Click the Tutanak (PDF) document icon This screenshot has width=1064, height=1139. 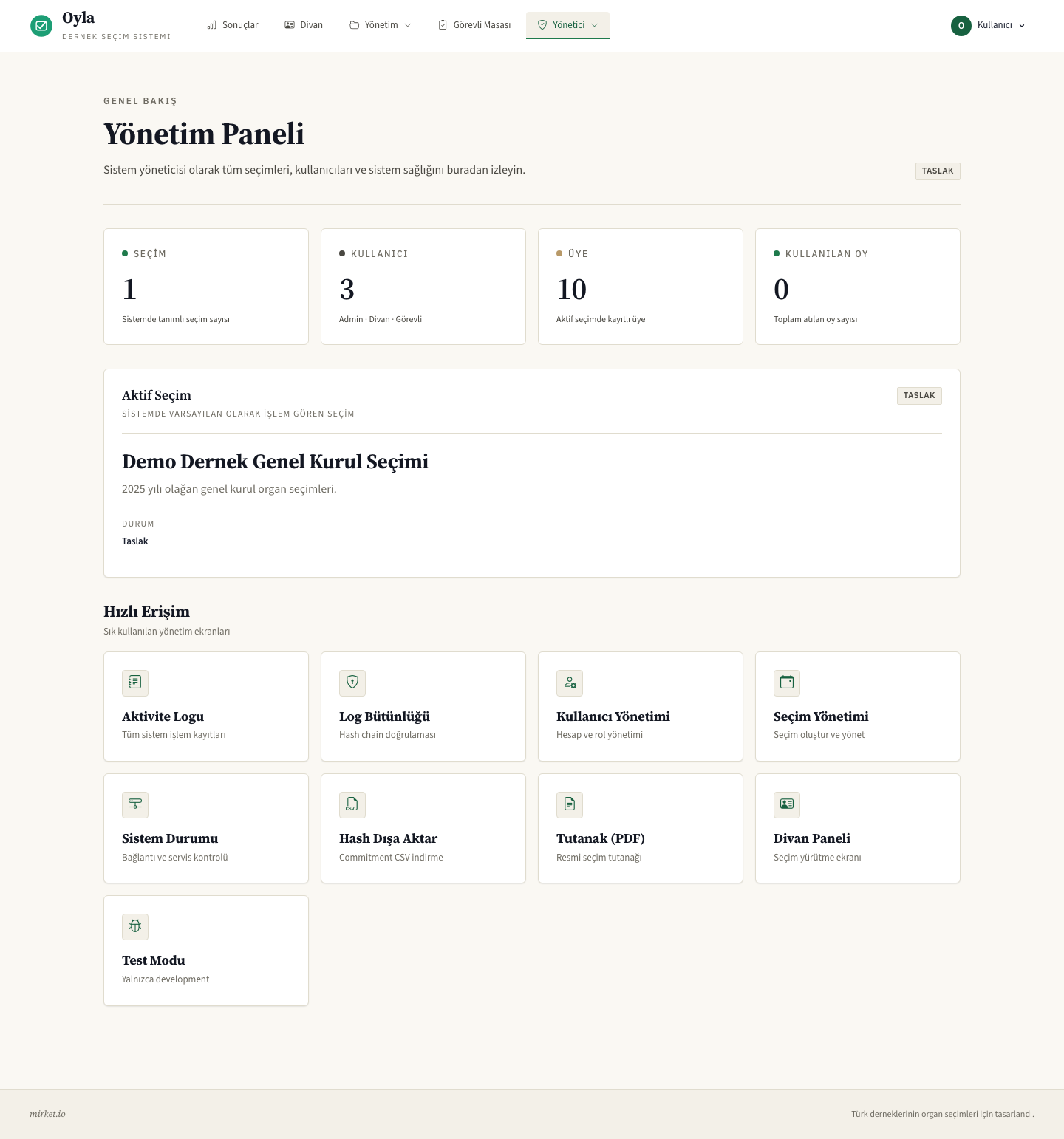point(570,804)
